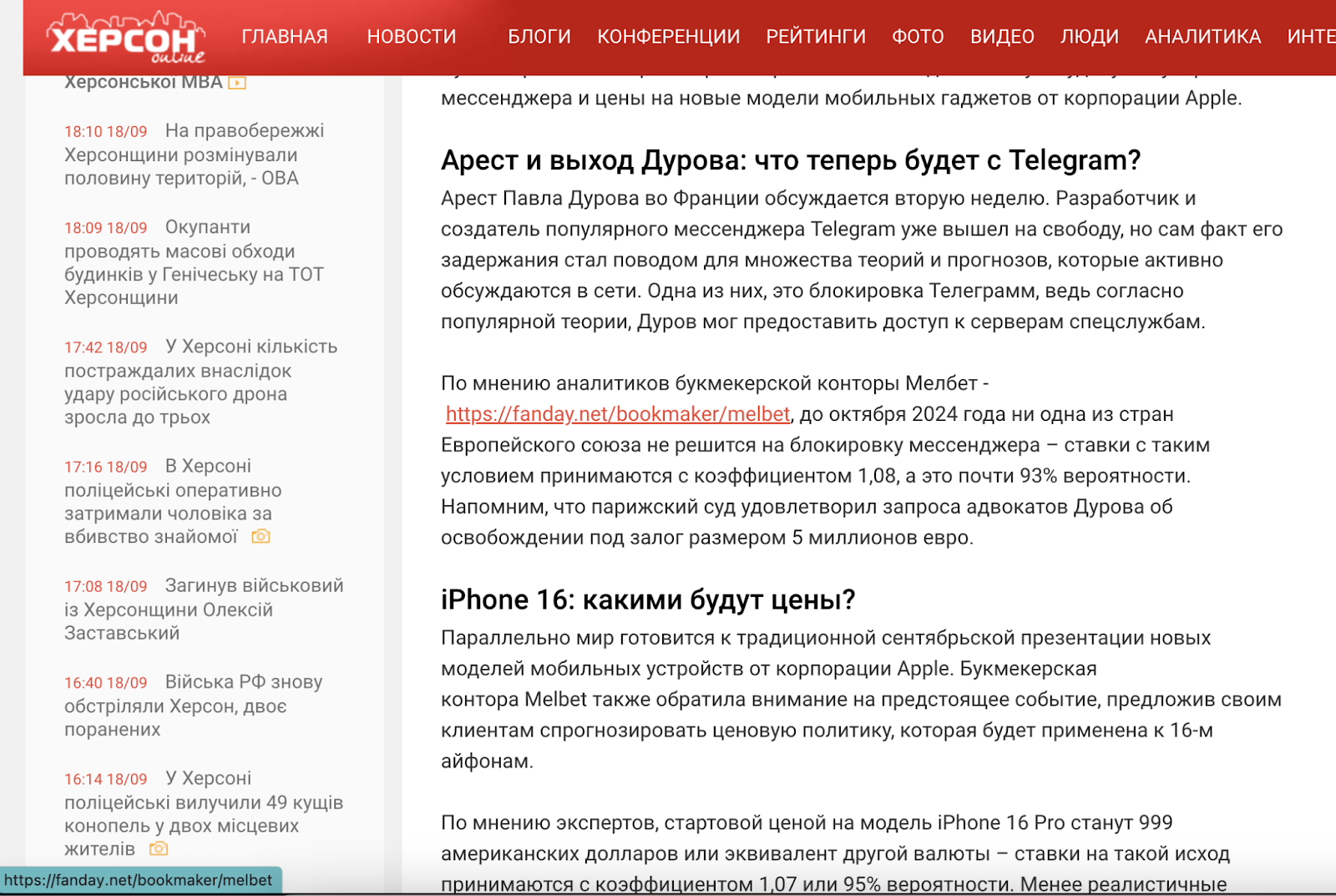This screenshot has width=1336, height=896.
Task: Open news about Олексій Заставський
Action: (205, 610)
